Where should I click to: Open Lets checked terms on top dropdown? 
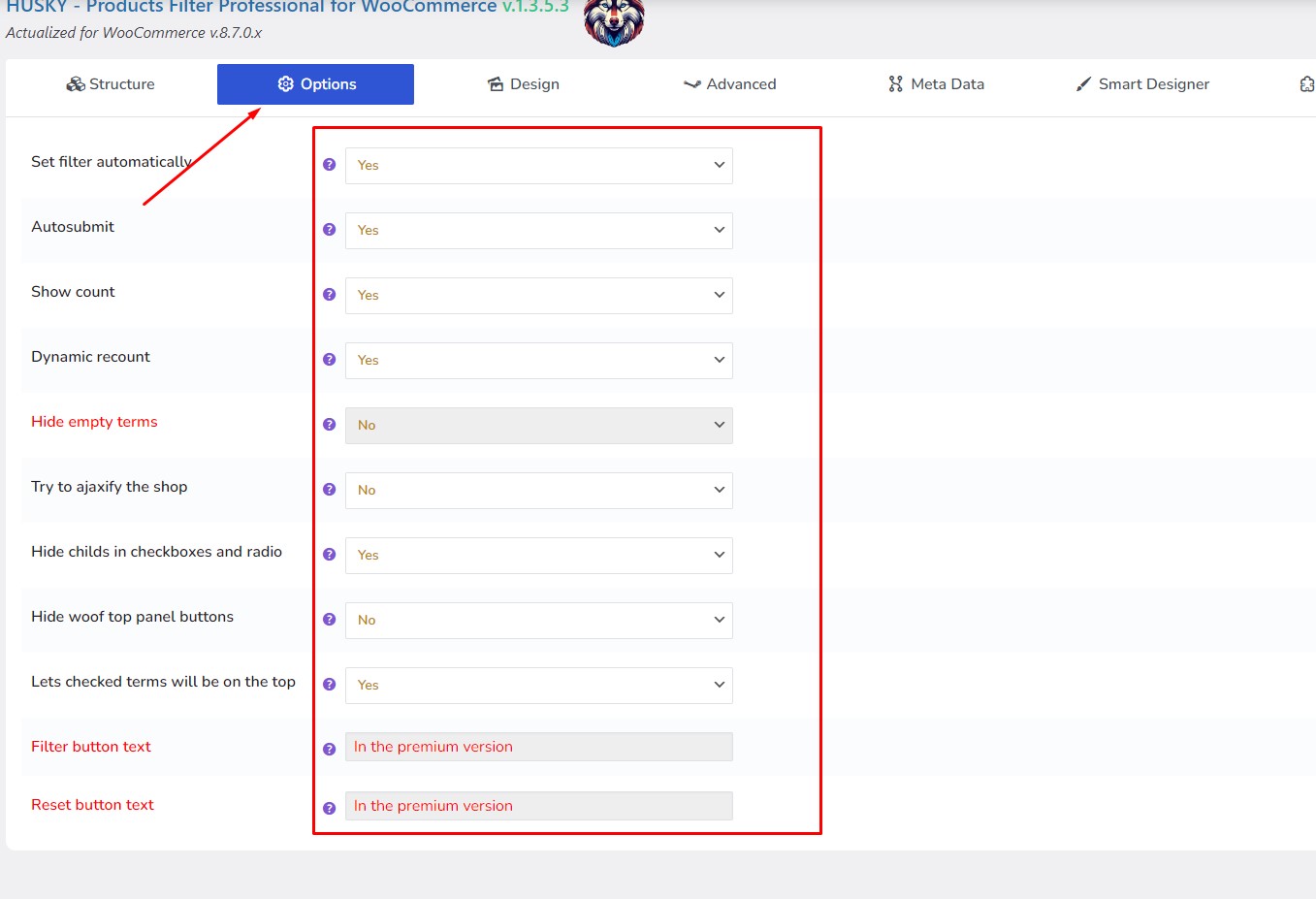click(539, 685)
